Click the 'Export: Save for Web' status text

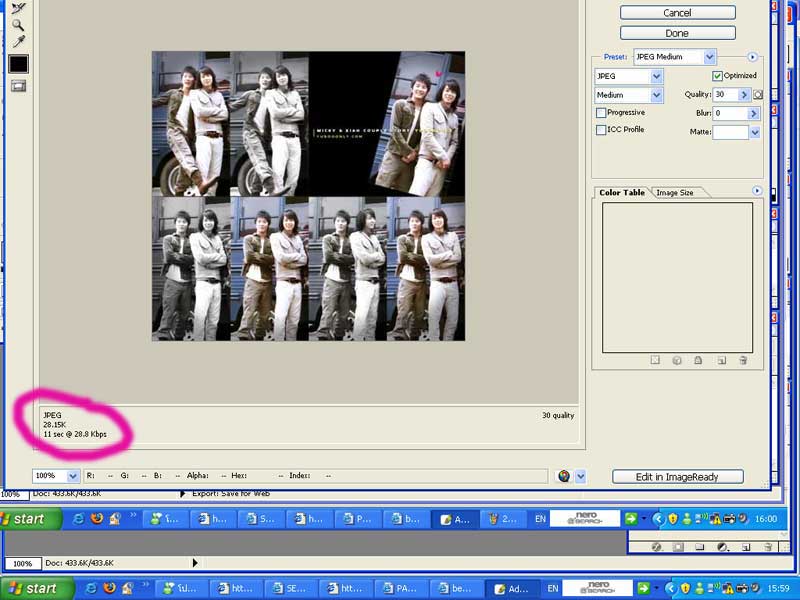coord(231,493)
